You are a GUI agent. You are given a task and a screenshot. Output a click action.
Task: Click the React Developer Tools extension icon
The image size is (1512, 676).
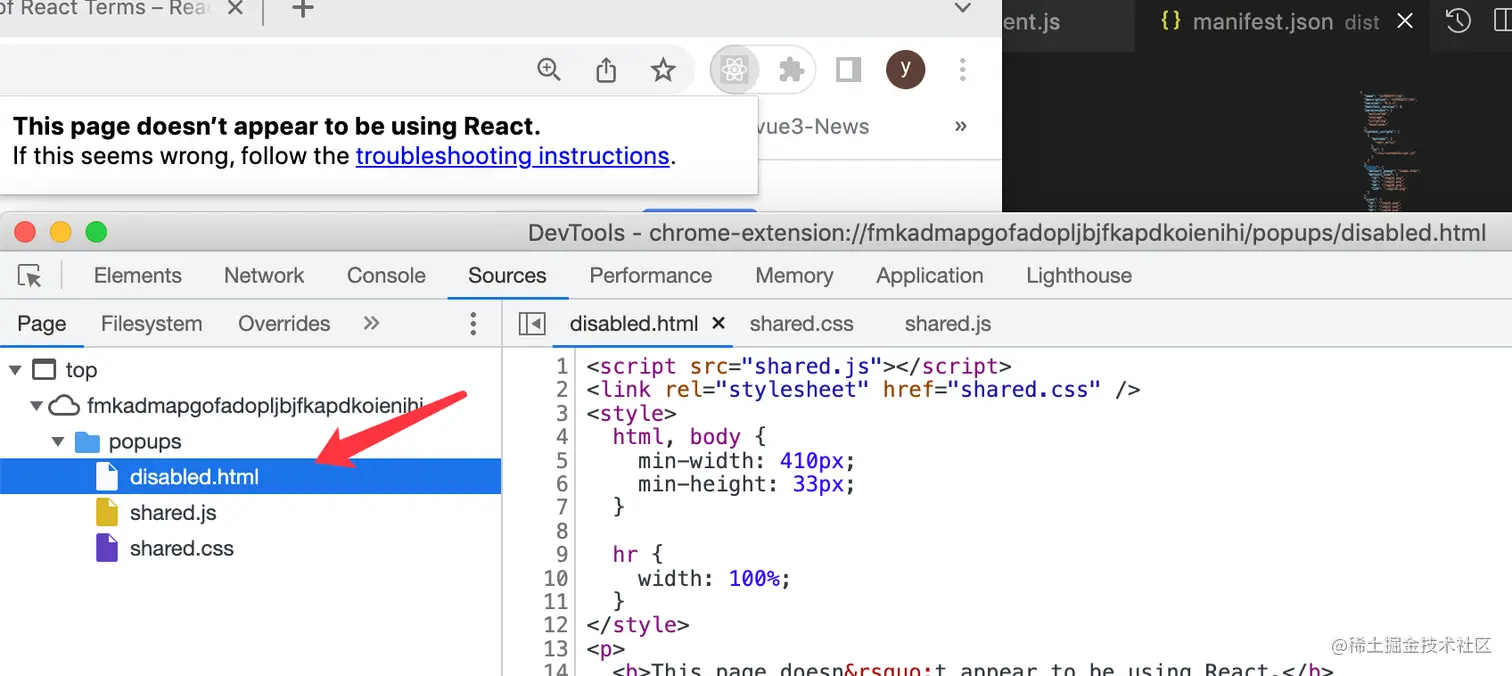(734, 70)
